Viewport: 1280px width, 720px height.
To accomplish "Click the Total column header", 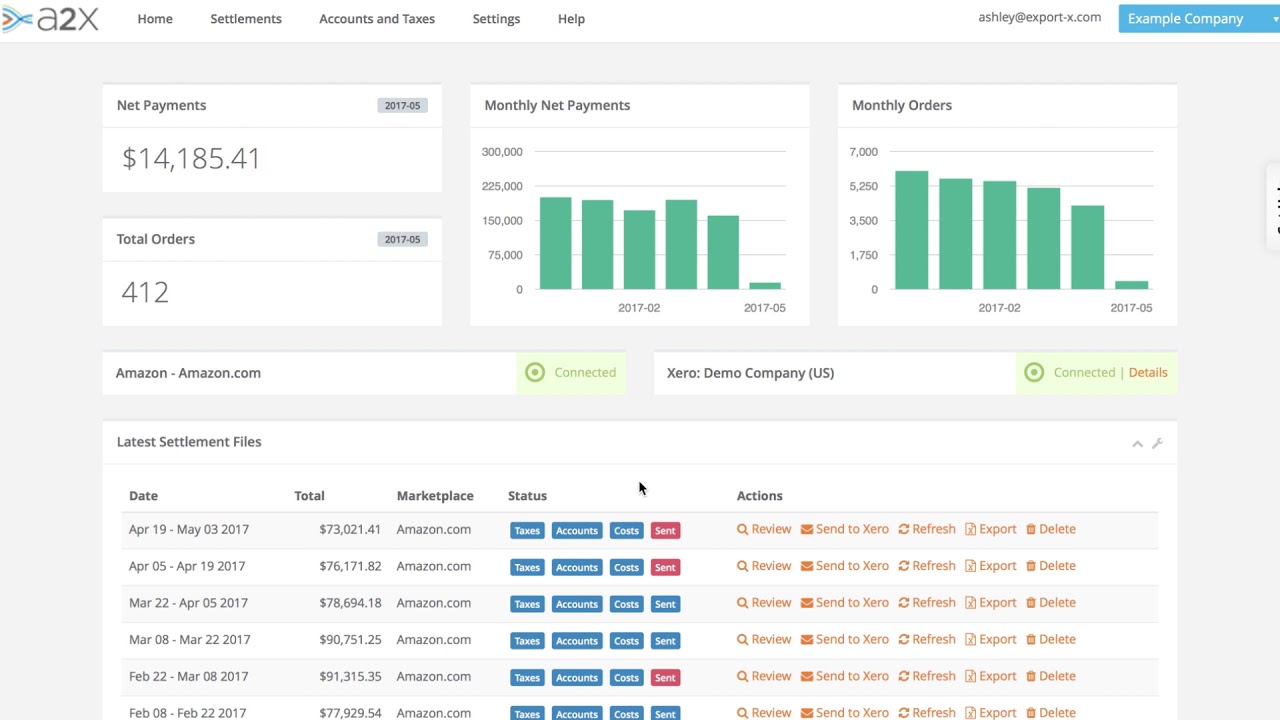I will 309,495.
